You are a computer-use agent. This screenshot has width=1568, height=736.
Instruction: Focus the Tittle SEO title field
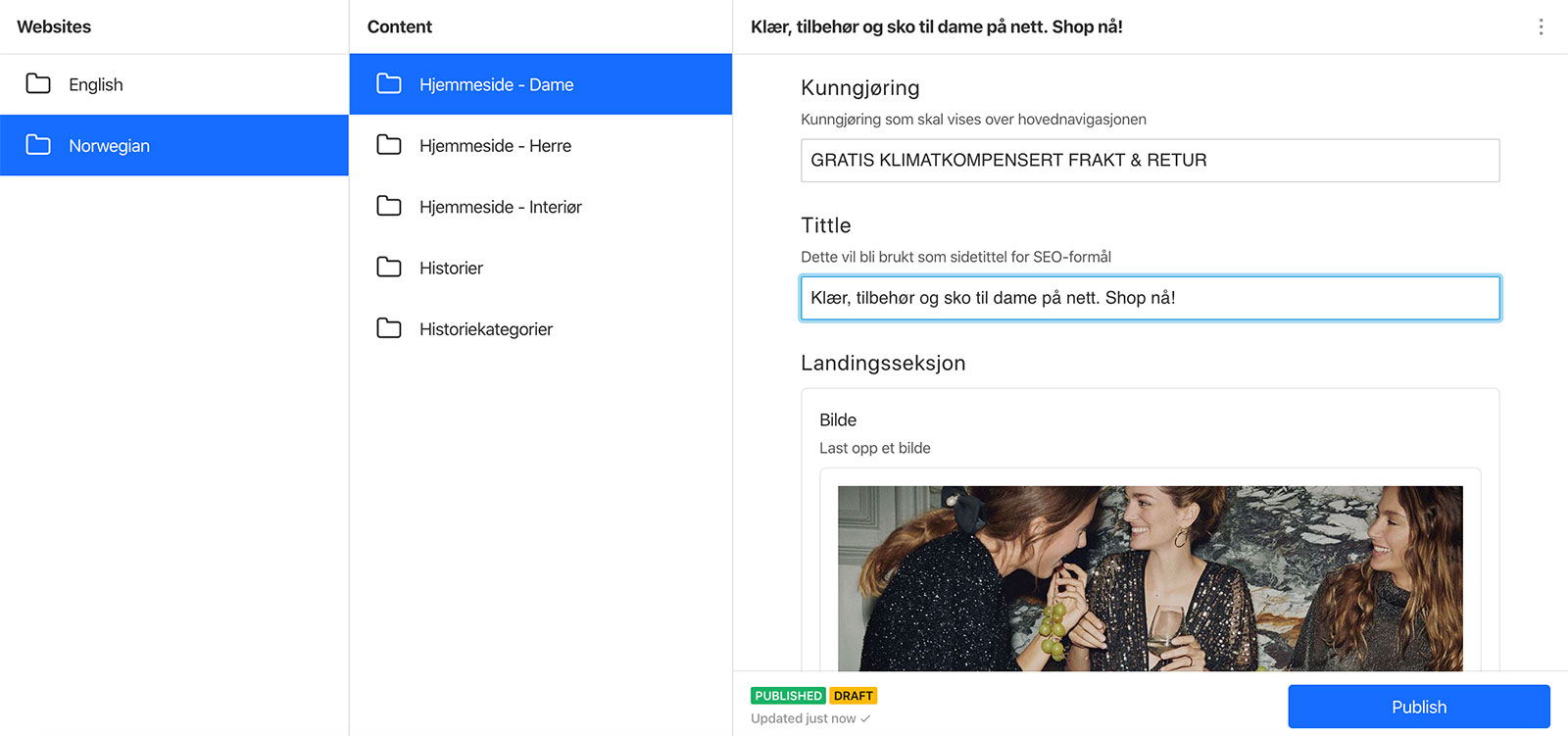coord(1150,298)
